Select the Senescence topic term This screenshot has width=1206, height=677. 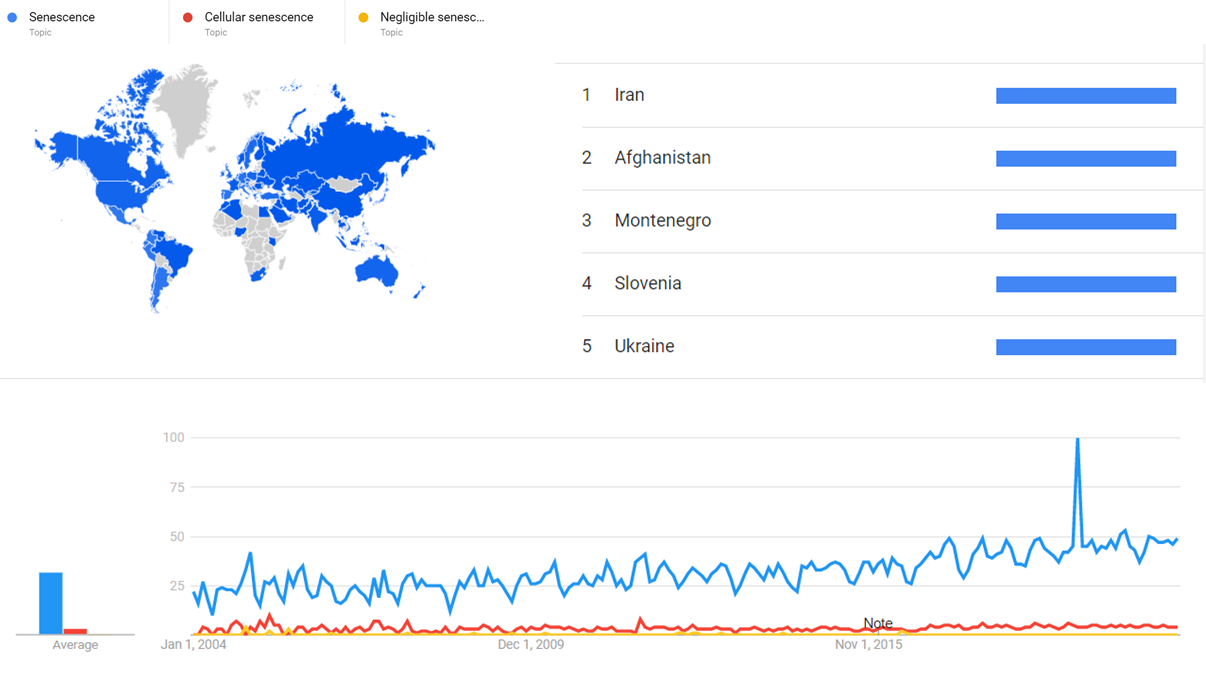62,18
